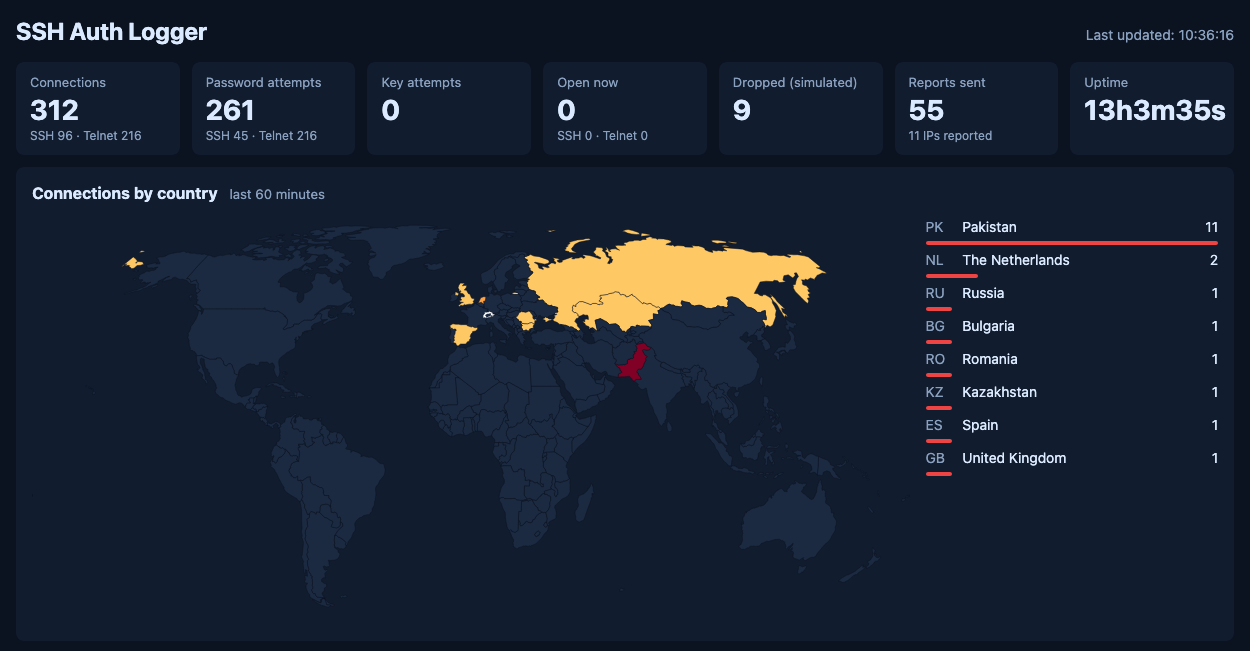The height and width of the screenshot is (651, 1250).
Task: Click the red bar under the Netherlands row
Action: [952, 275]
